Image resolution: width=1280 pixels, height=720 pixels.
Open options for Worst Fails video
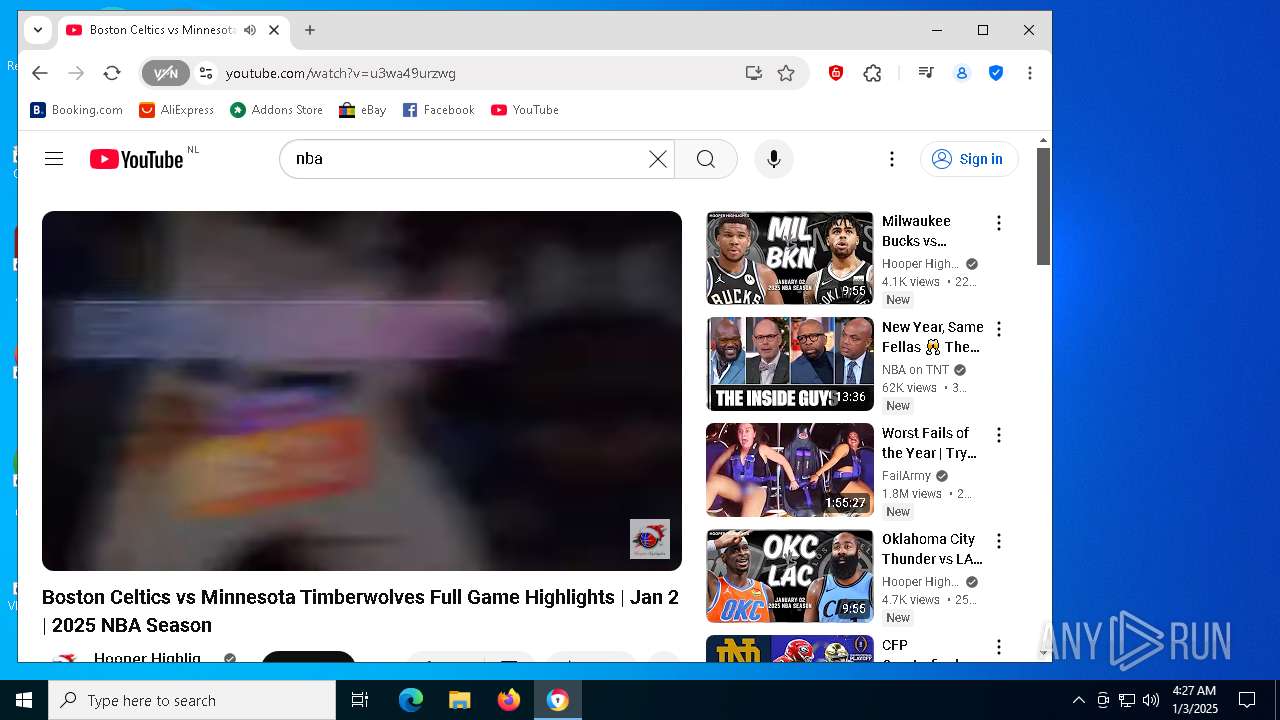point(998,435)
